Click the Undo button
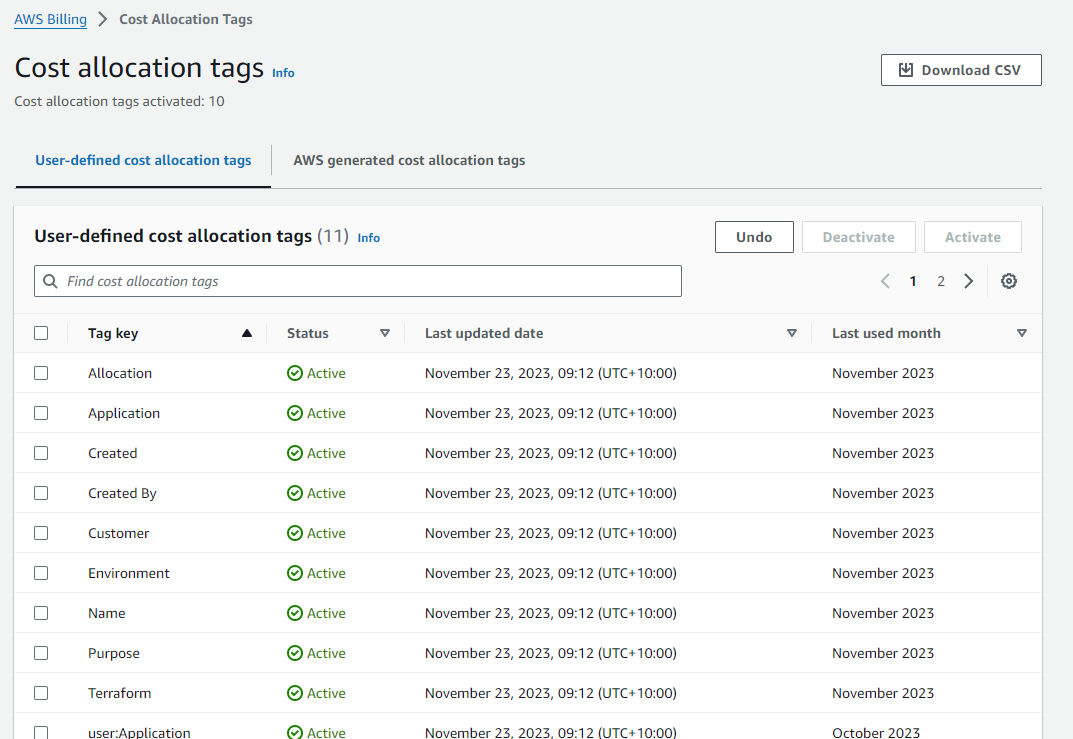This screenshot has height=739, width=1073. coord(754,236)
